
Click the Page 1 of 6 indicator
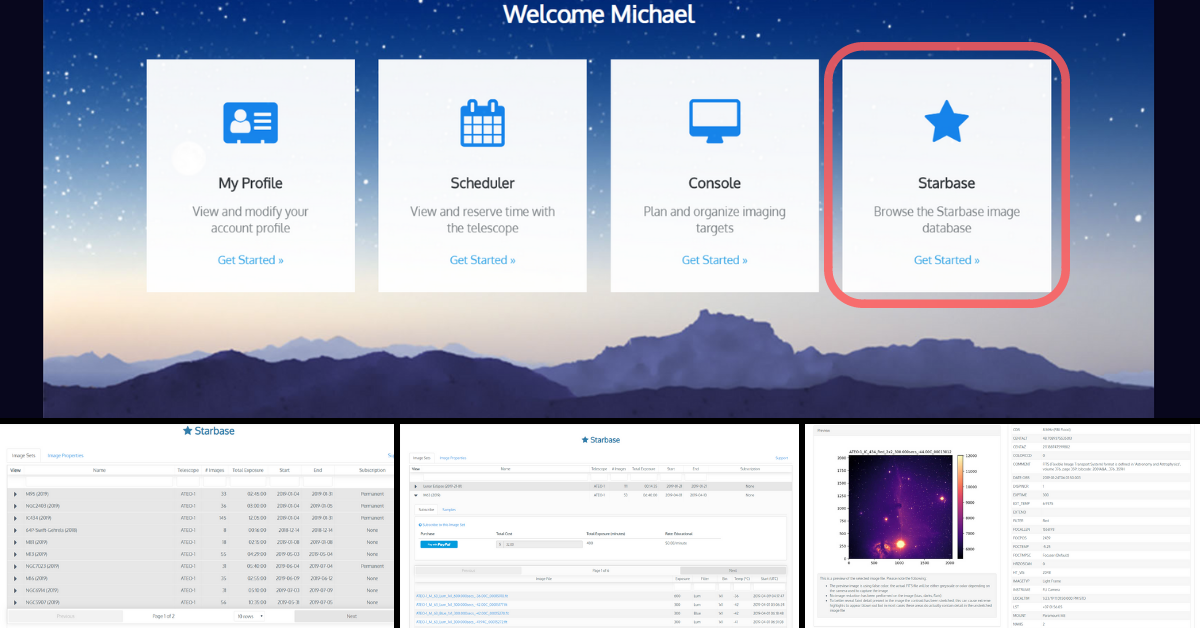[x=601, y=570]
